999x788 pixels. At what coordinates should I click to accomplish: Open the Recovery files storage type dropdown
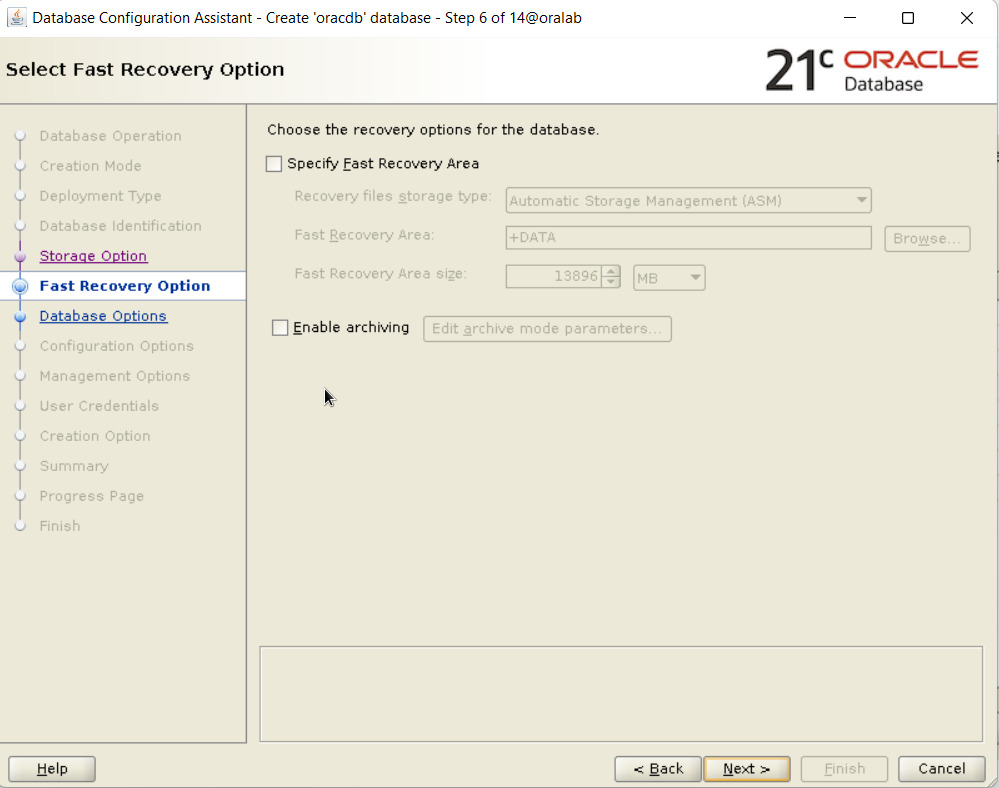[861, 200]
